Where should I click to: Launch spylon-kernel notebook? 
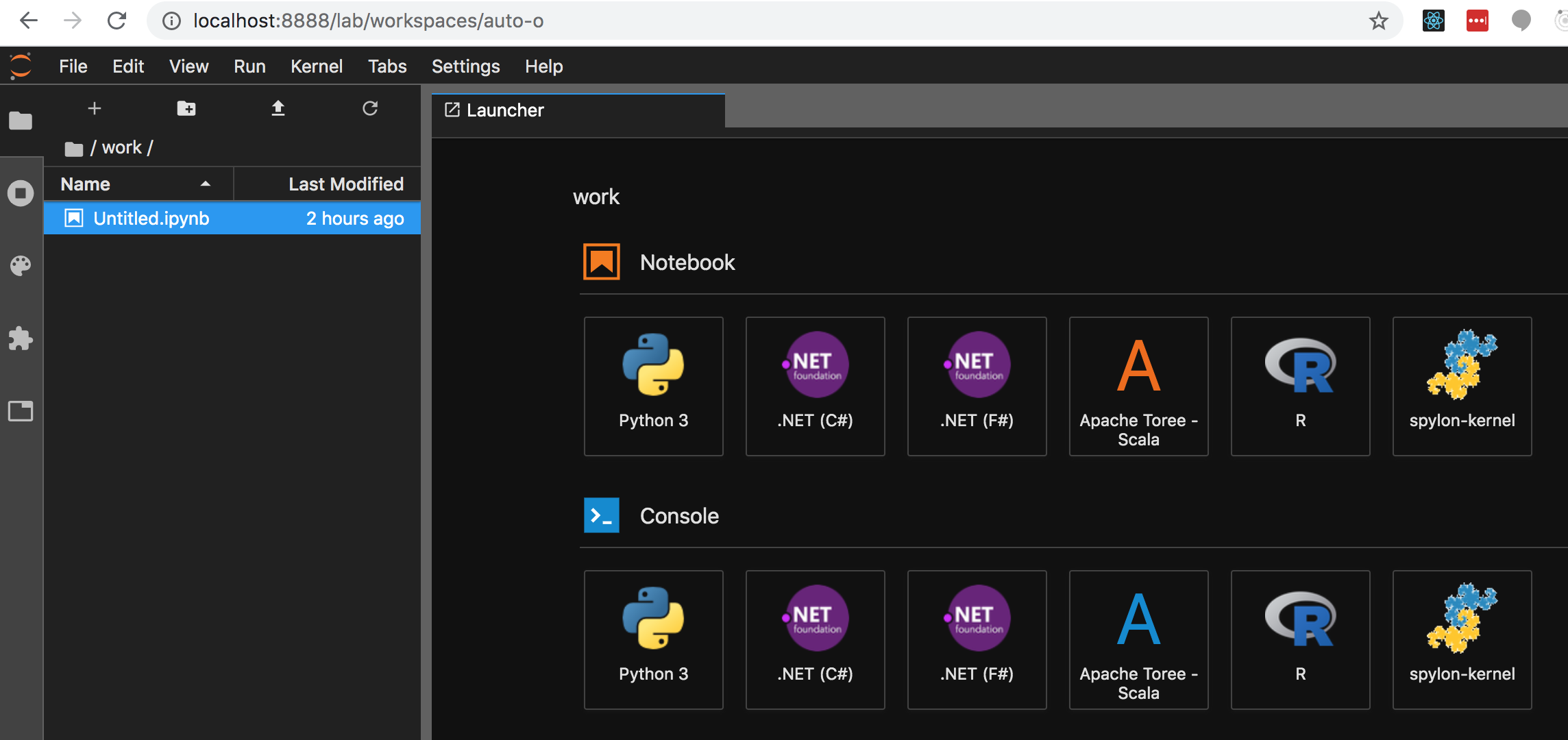(x=1462, y=386)
